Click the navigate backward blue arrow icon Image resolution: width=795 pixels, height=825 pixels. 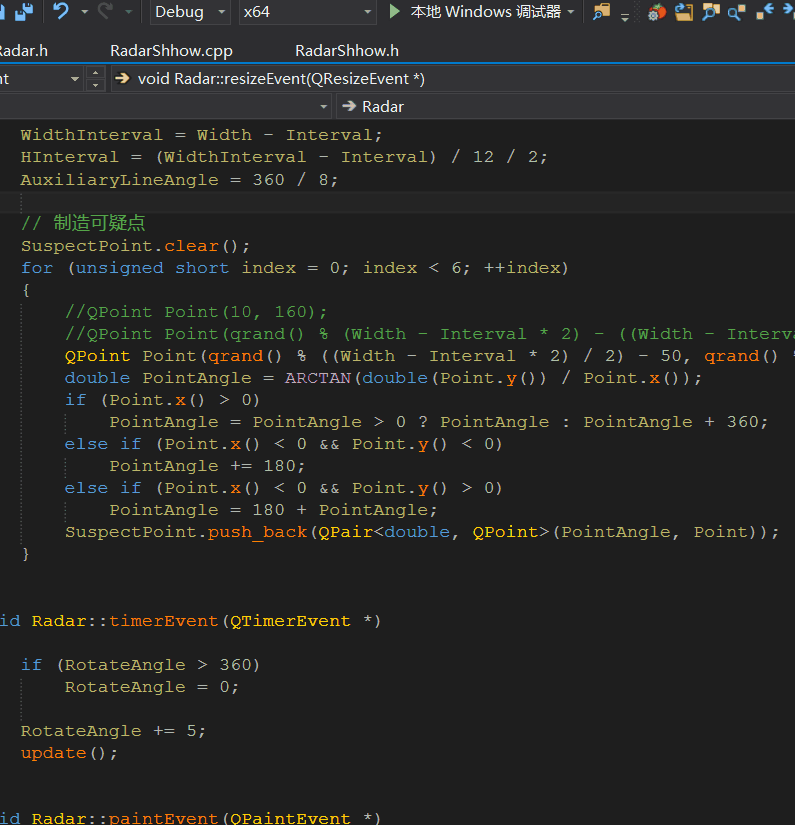(764, 12)
